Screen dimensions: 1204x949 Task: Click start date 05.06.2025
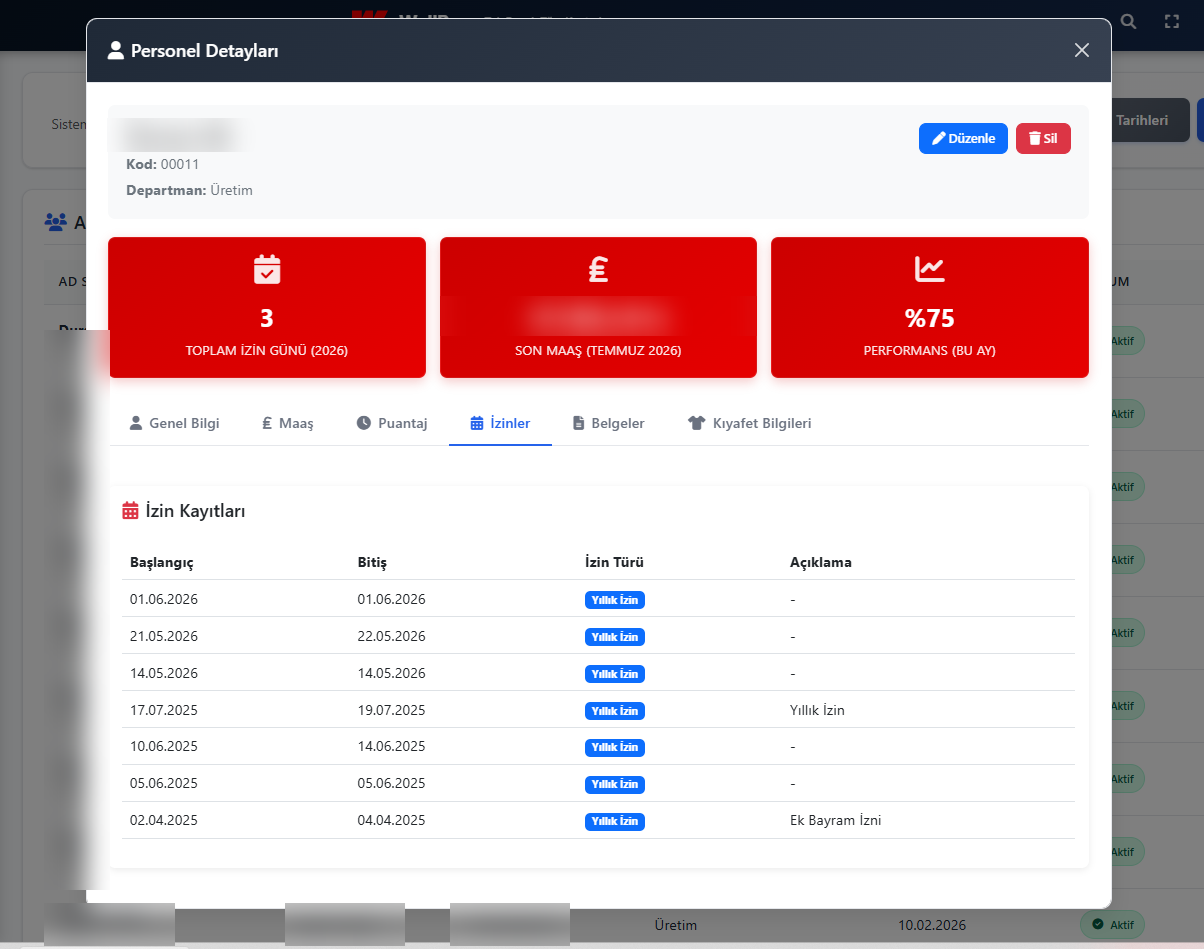[164, 784]
